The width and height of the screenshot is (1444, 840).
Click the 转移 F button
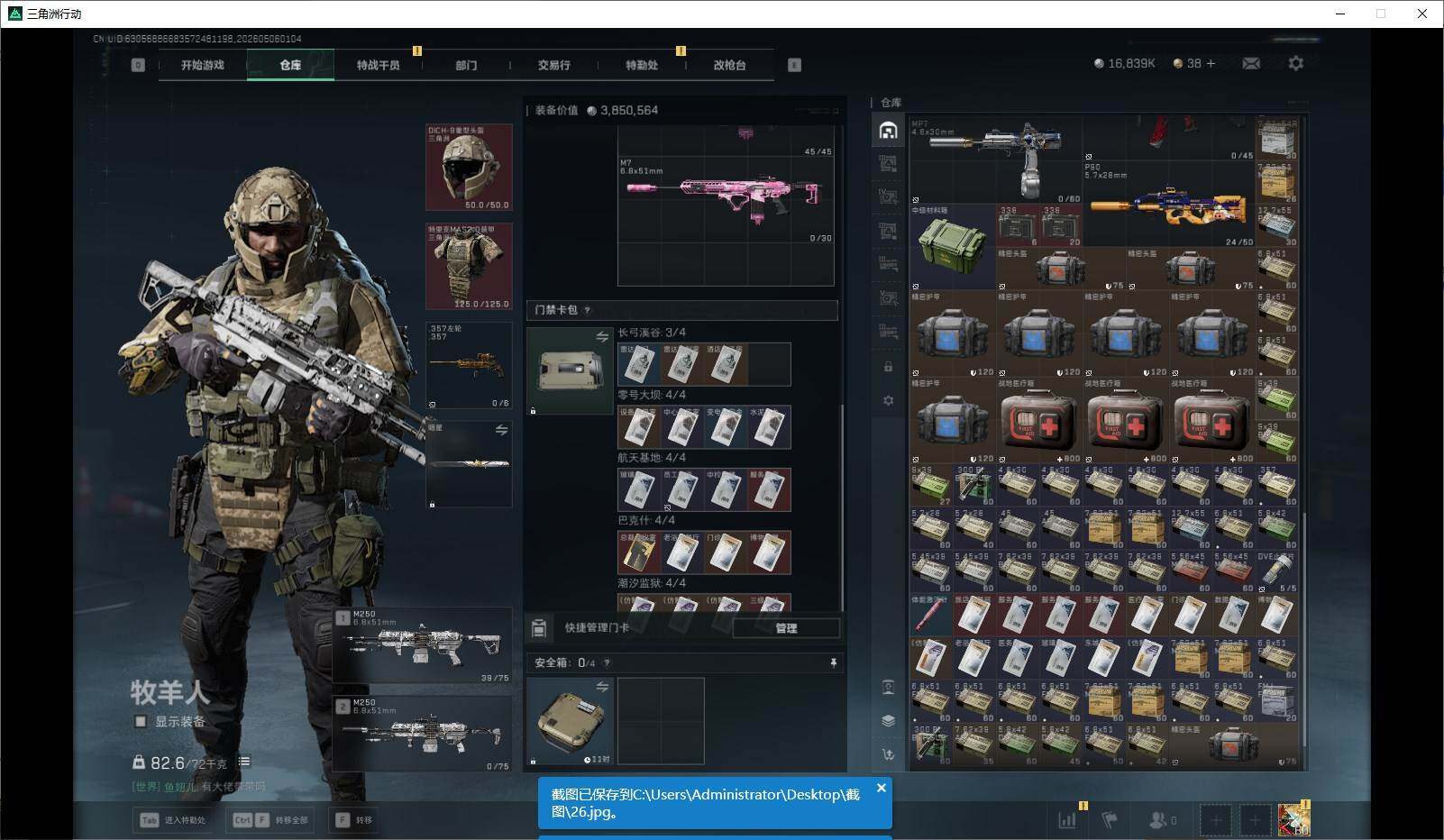click(x=353, y=820)
